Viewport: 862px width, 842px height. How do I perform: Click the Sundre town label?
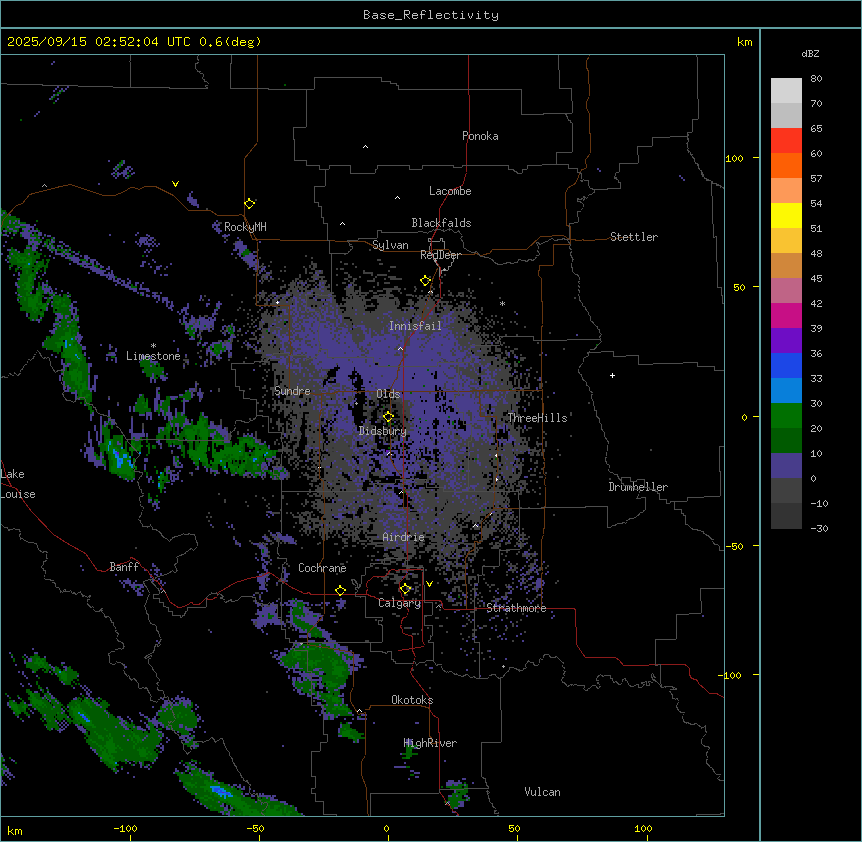click(292, 391)
